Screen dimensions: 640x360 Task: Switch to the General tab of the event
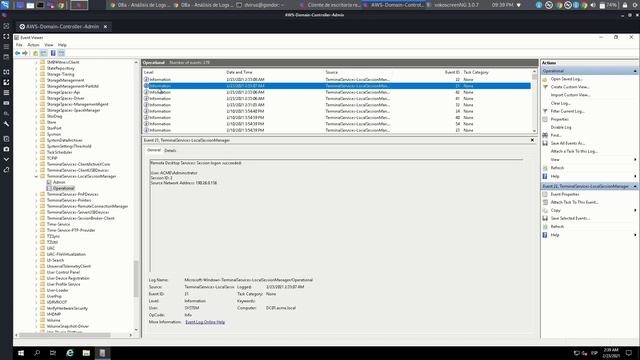(154, 150)
